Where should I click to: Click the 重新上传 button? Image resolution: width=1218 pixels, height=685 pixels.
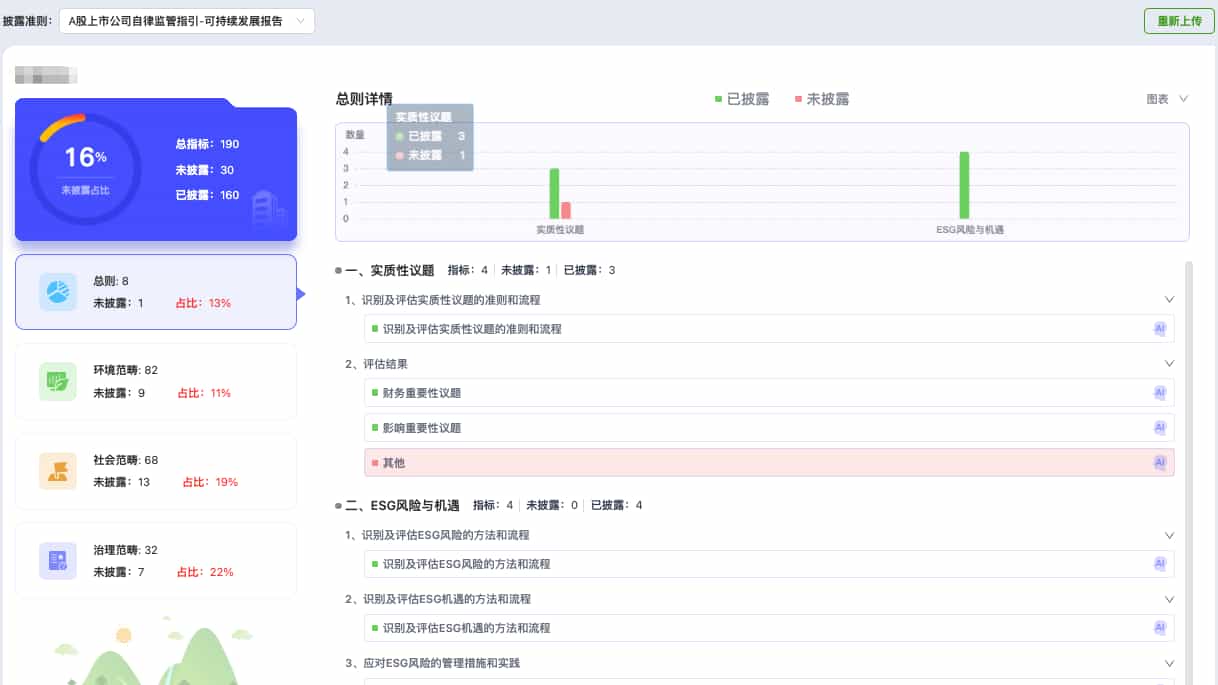[1178, 20]
